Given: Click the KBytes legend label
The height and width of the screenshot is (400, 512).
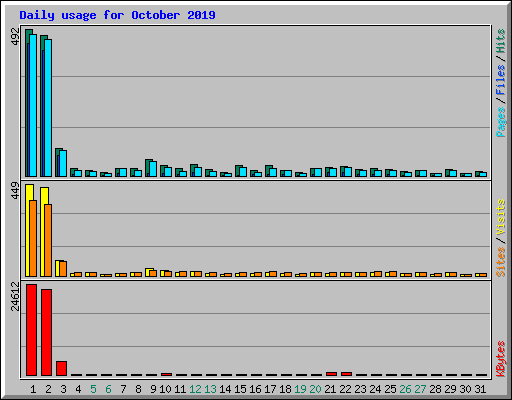Looking at the screenshot, I should point(500,359).
